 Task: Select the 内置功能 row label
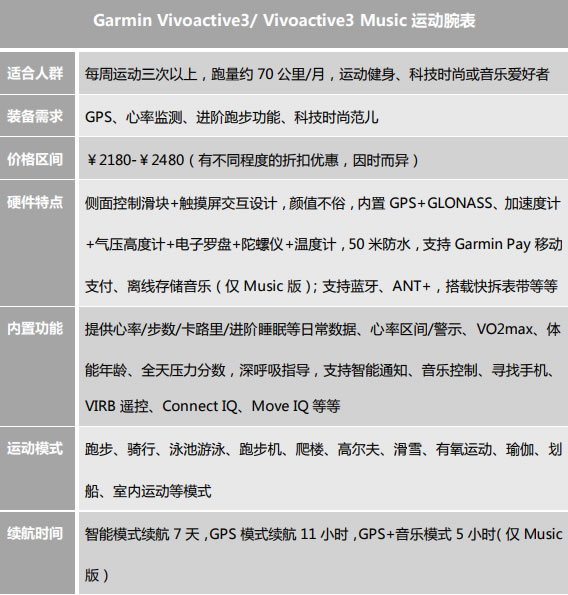[x=35, y=329]
